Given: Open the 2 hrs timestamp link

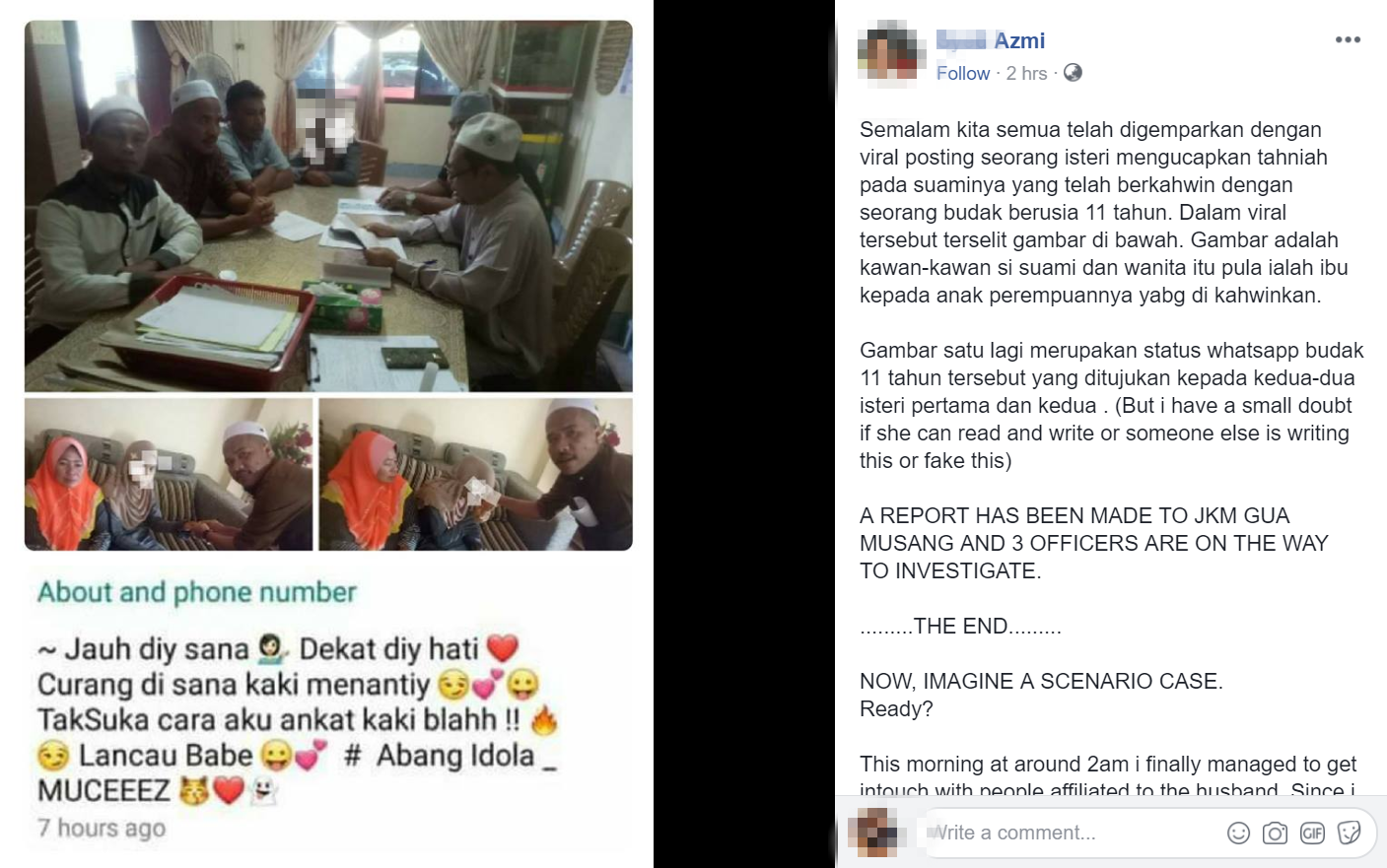Looking at the screenshot, I should pos(1026,73).
